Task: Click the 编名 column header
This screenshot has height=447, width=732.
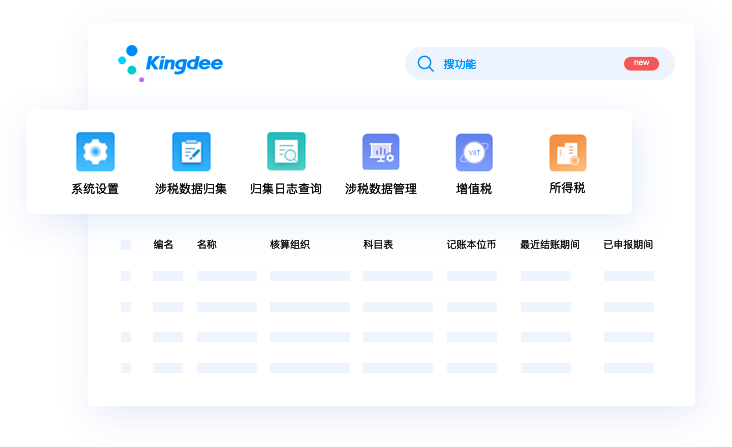Action: point(164,245)
